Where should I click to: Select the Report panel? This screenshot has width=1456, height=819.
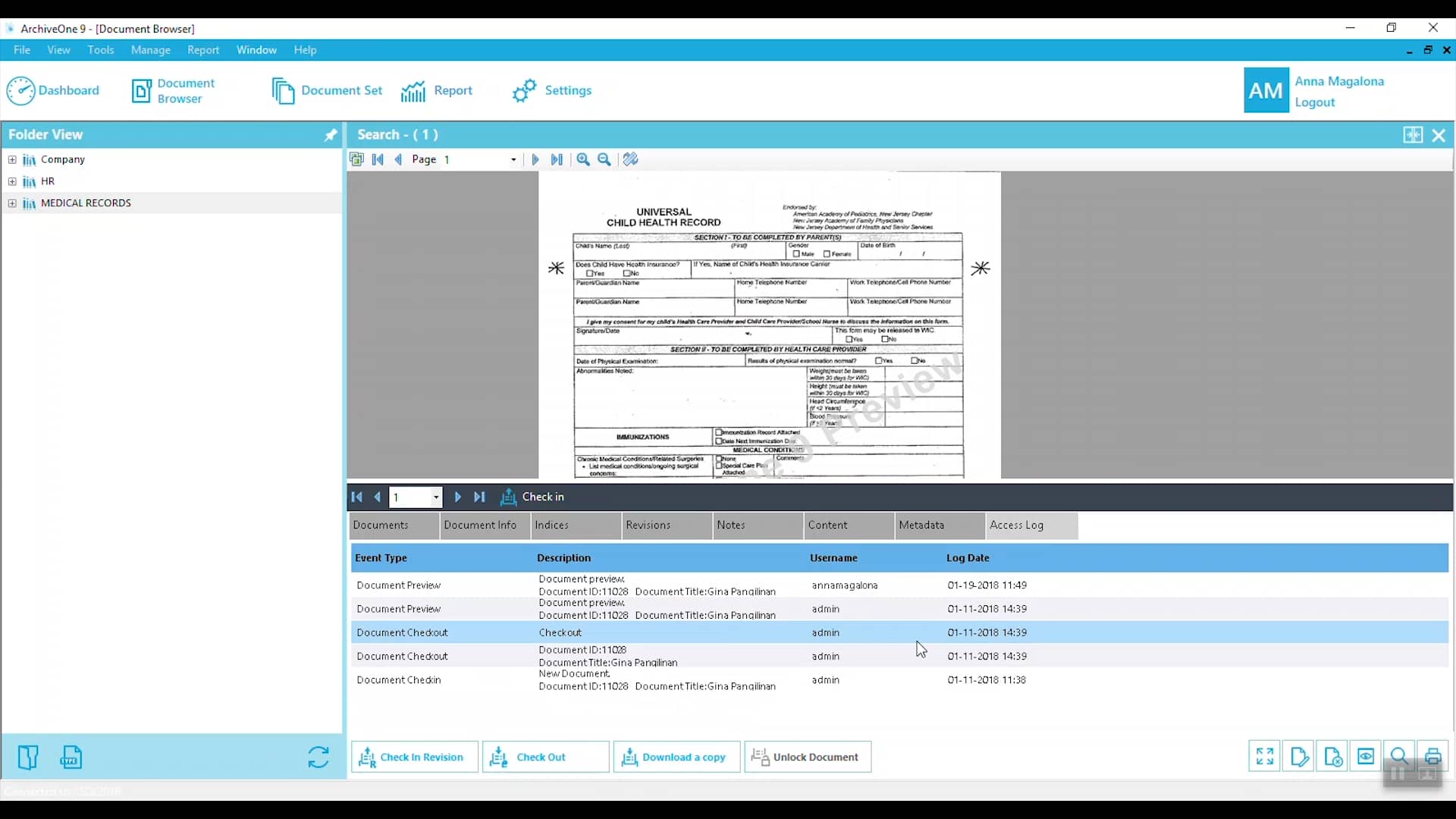438,90
